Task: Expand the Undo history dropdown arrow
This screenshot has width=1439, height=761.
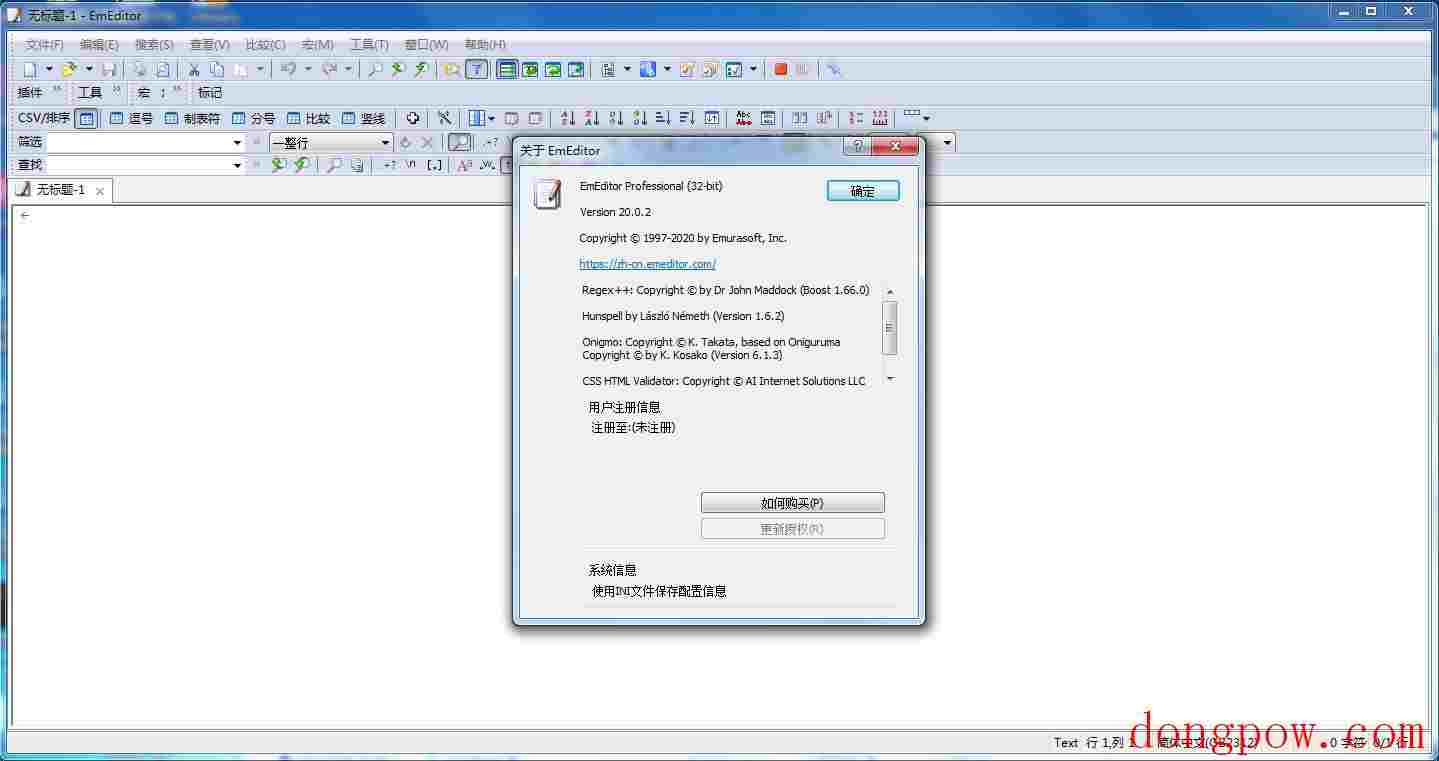Action: tap(308, 69)
